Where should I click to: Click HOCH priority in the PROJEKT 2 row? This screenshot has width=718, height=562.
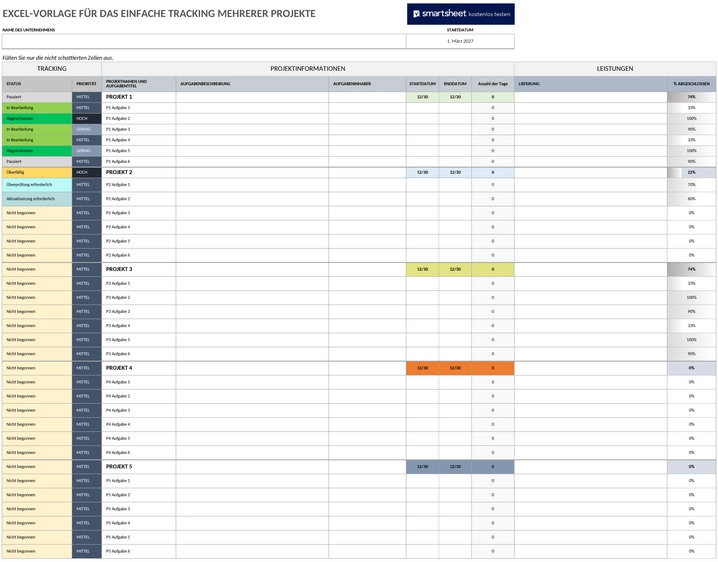[x=87, y=173]
